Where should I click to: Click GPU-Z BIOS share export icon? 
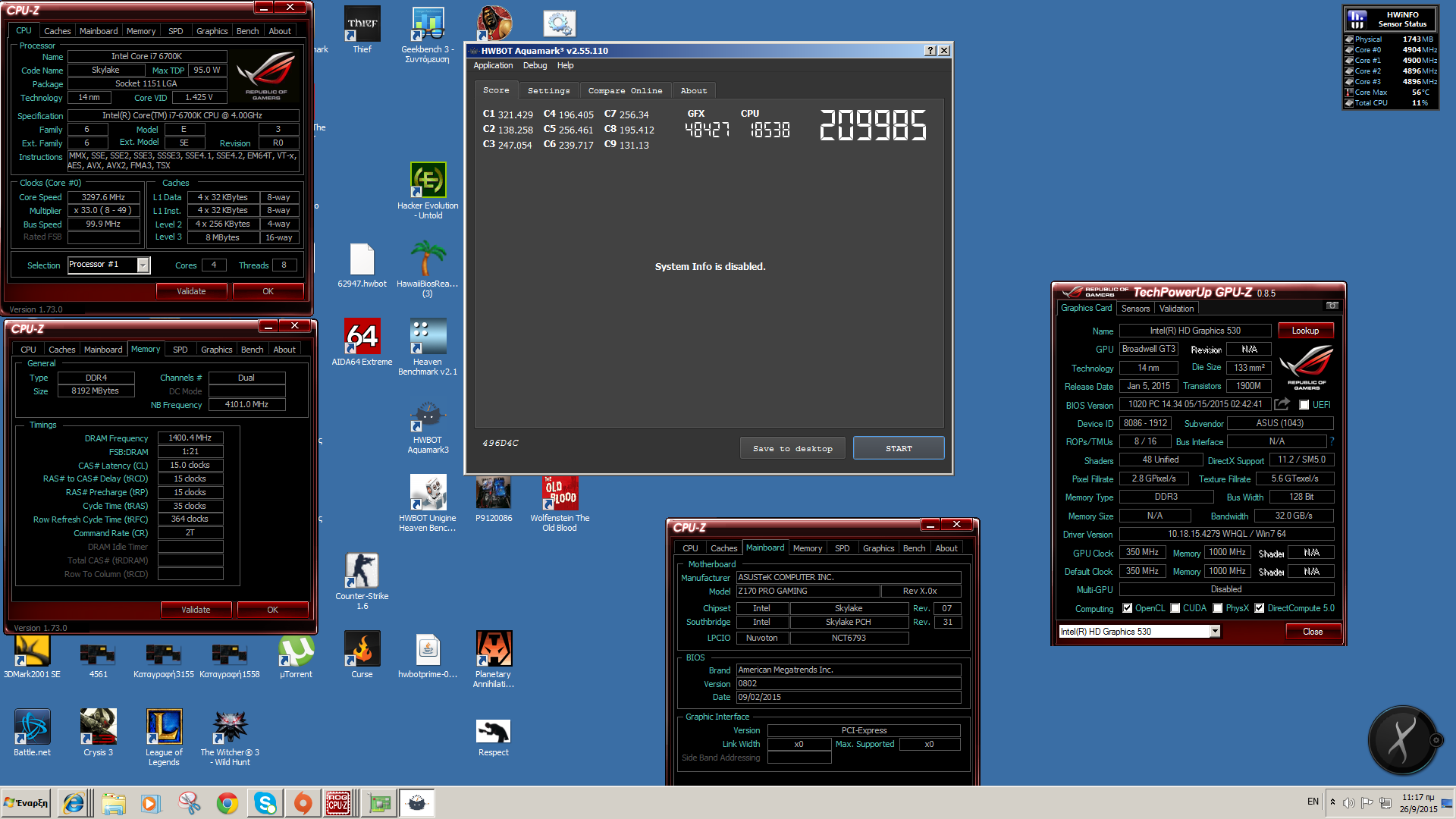(1282, 404)
